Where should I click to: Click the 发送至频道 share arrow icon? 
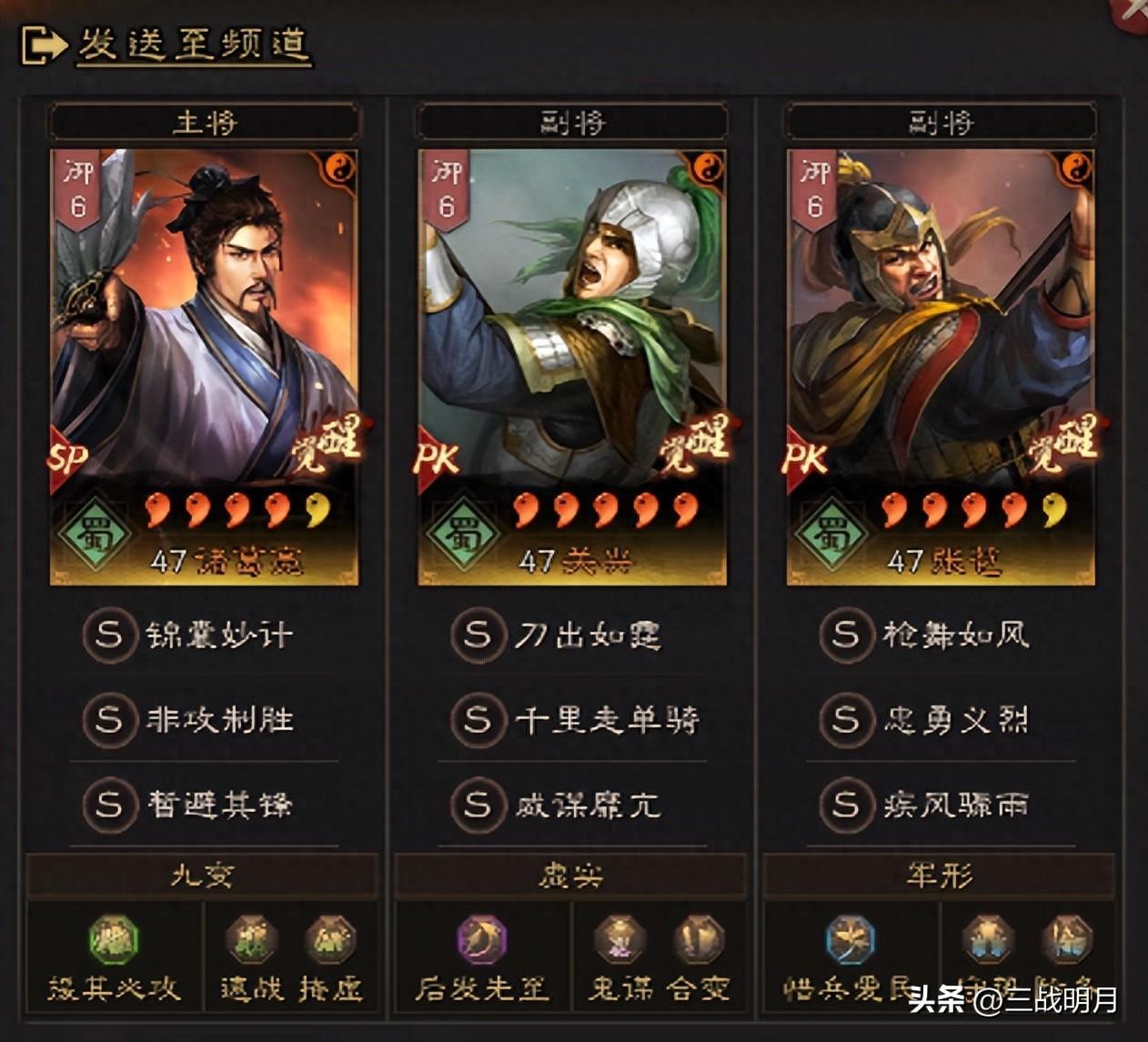(x=45, y=45)
